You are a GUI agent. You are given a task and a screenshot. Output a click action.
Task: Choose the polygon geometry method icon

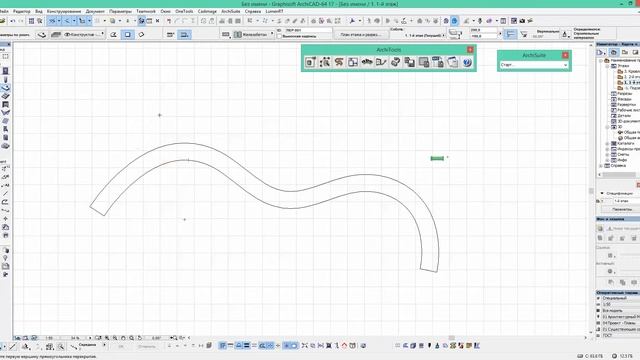(x=114, y=35)
